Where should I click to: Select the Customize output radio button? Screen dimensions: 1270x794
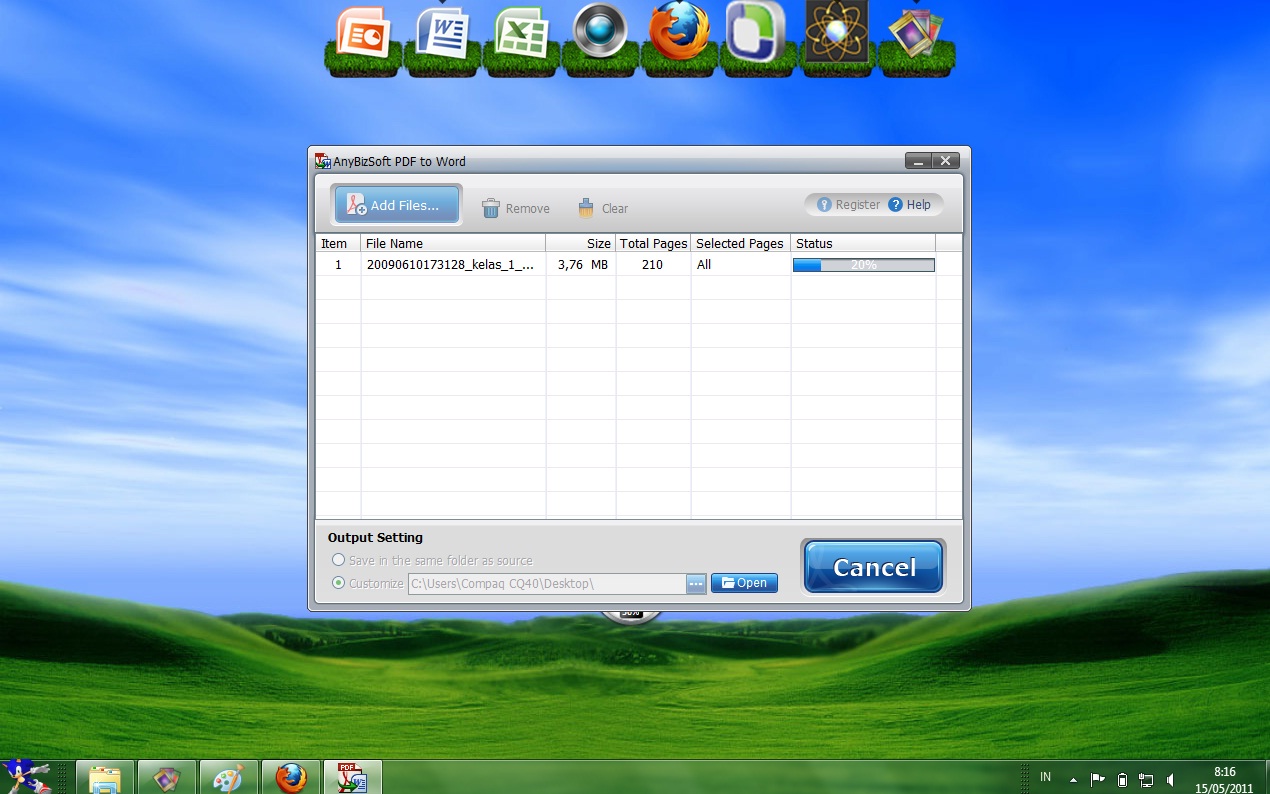click(x=338, y=583)
